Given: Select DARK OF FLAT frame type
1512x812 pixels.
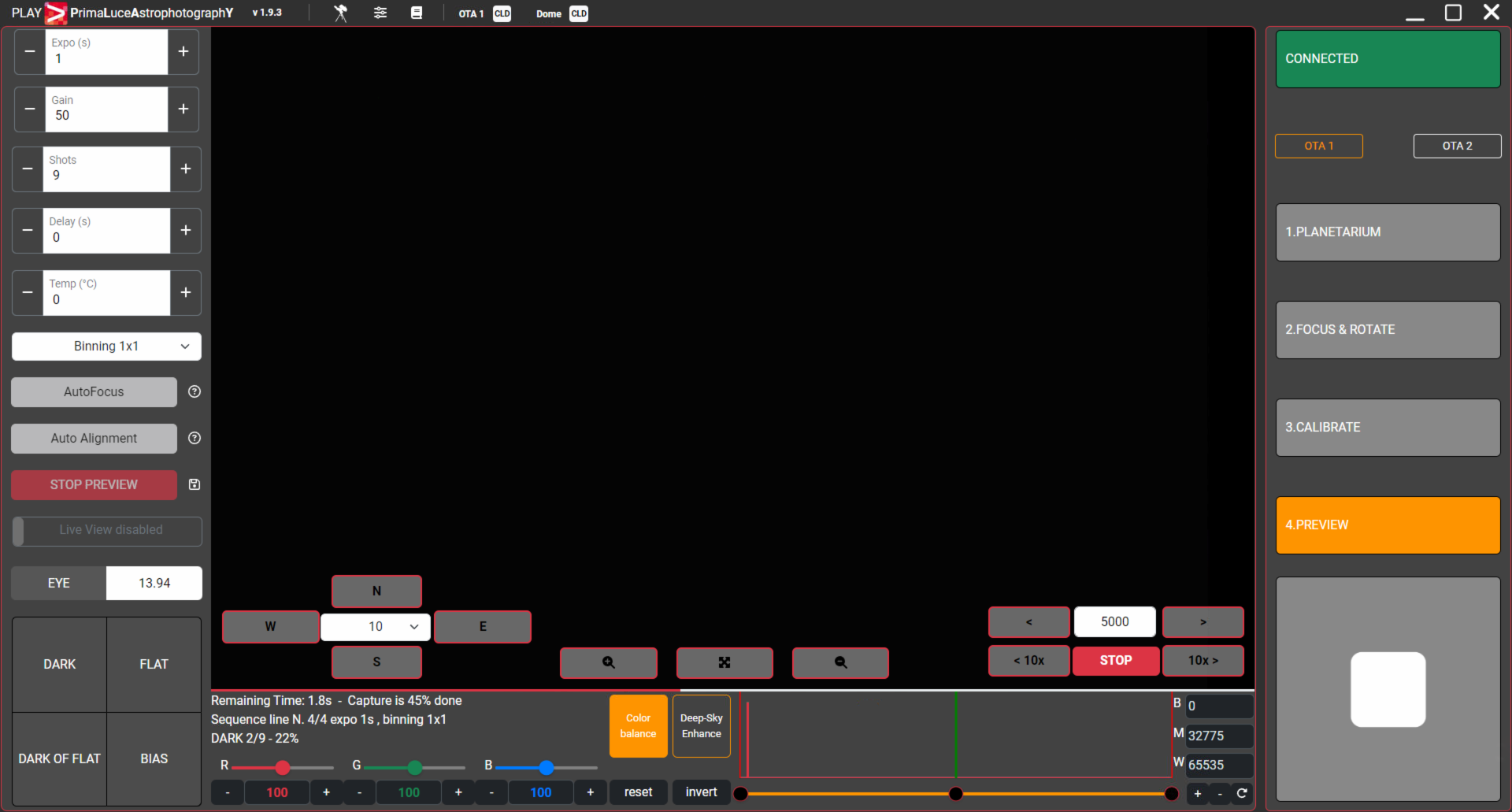Looking at the screenshot, I should pos(60,758).
